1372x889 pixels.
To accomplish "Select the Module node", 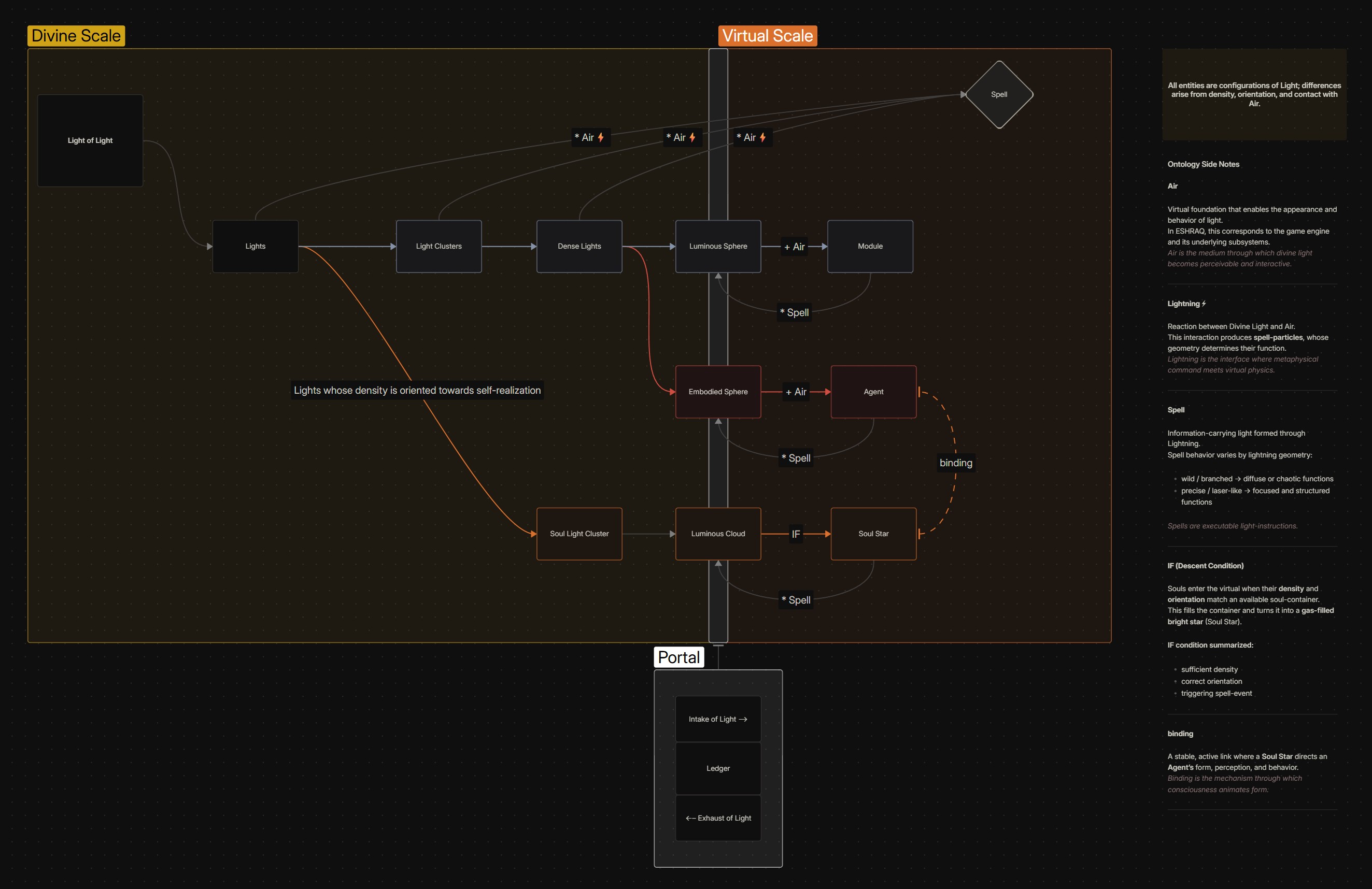I will [870, 246].
